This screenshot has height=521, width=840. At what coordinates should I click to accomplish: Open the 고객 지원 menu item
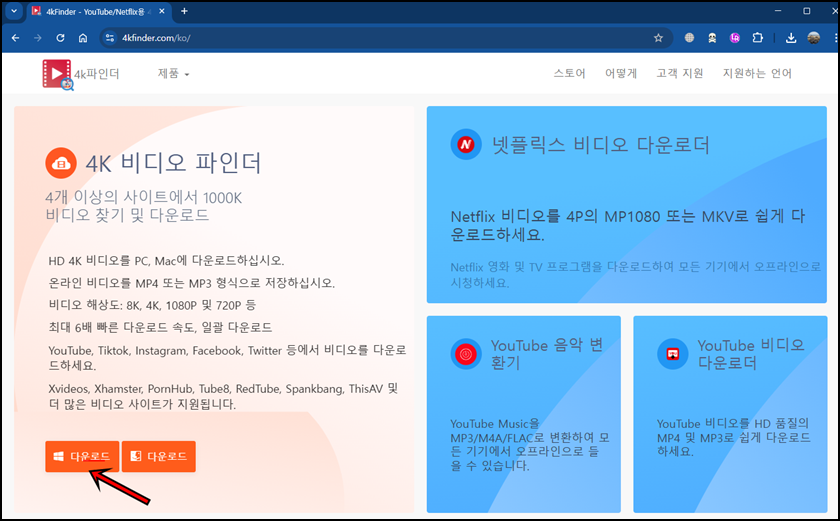point(679,73)
